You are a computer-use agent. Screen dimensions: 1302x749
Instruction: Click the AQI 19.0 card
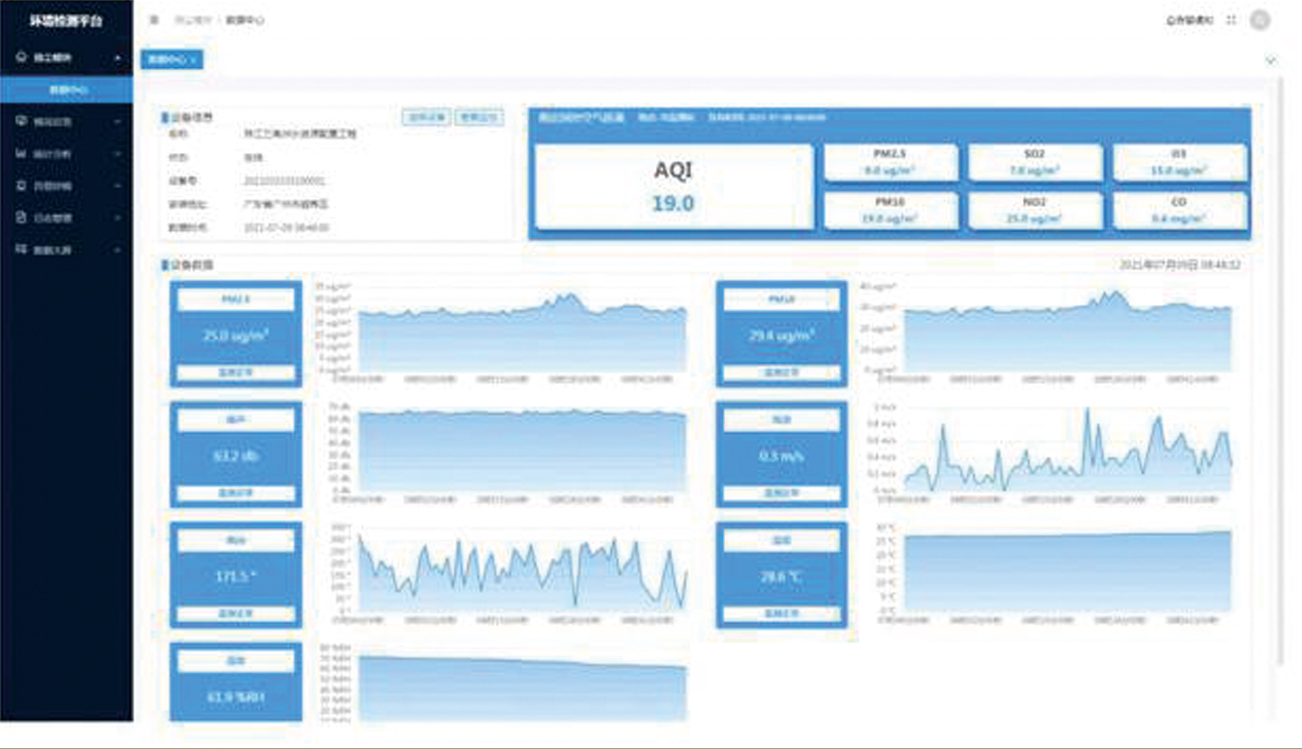point(673,187)
